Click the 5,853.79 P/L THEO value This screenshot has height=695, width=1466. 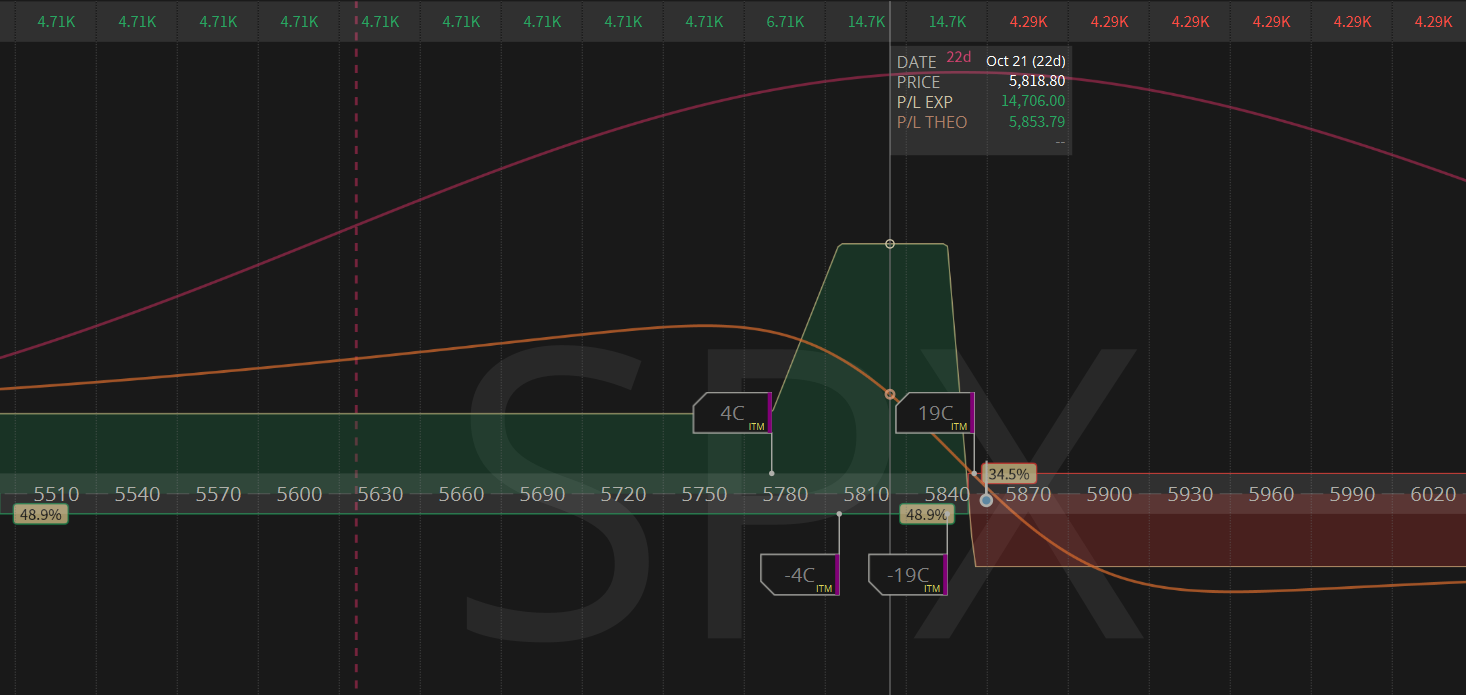pos(1037,122)
